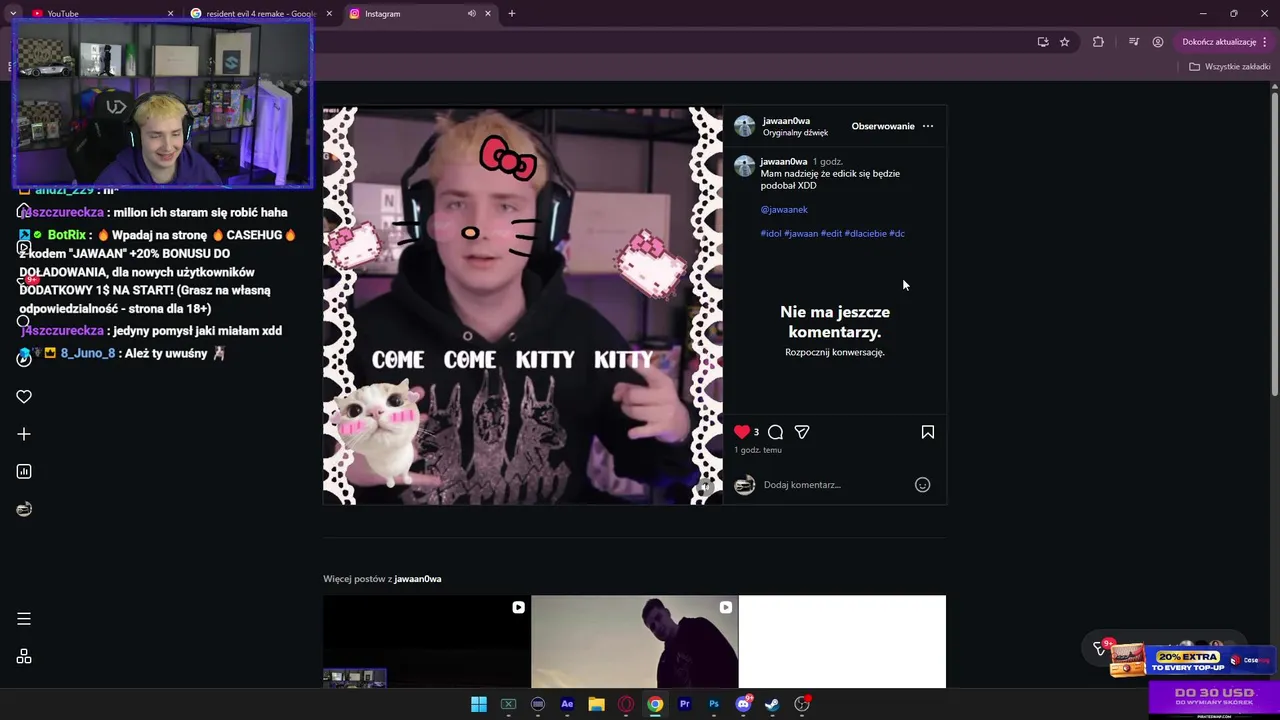The image size is (1280, 720).
Task: Open the Meta apps icon in sidebar
Action: [24, 657]
